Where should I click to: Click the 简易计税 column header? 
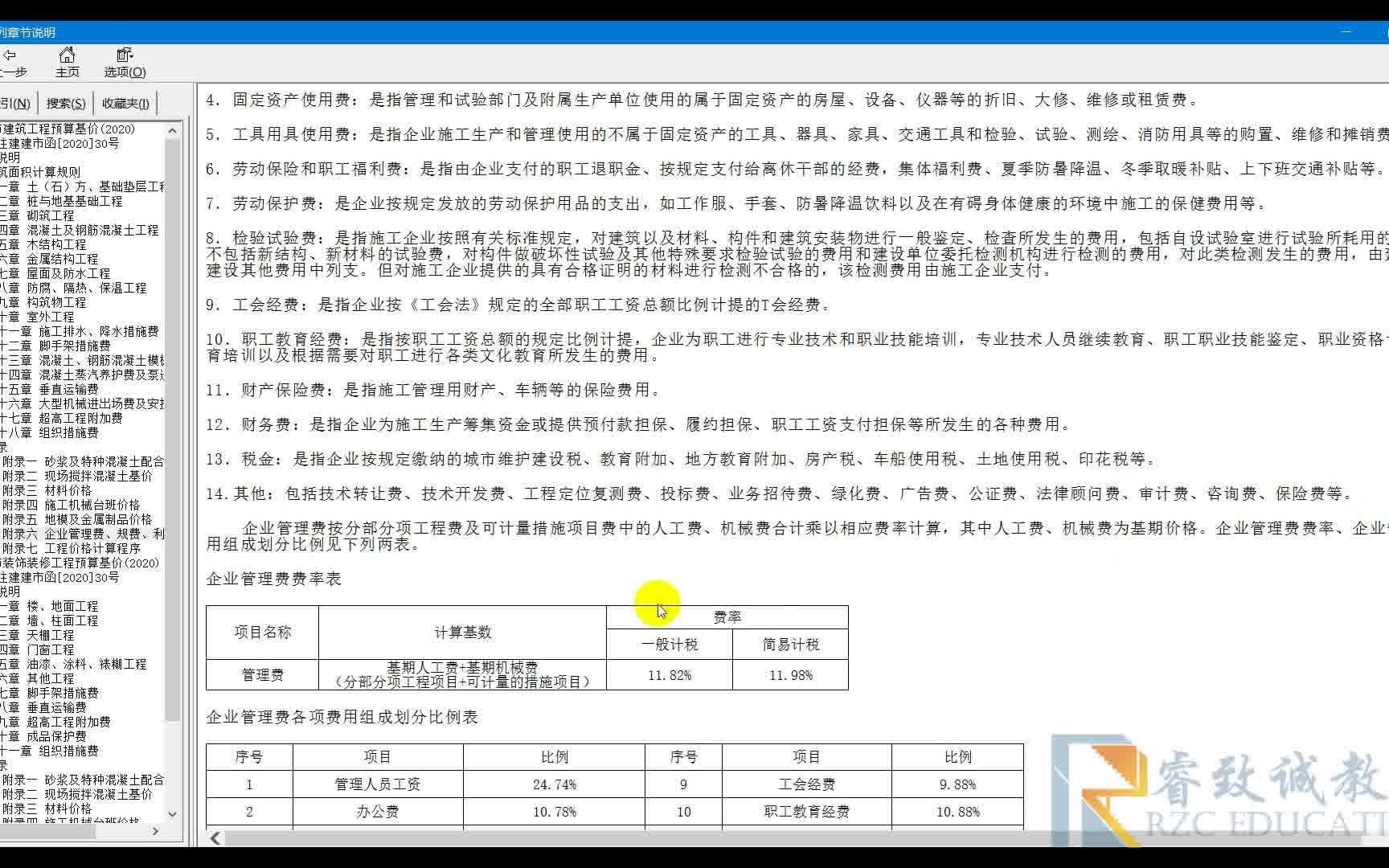pos(791,645)
